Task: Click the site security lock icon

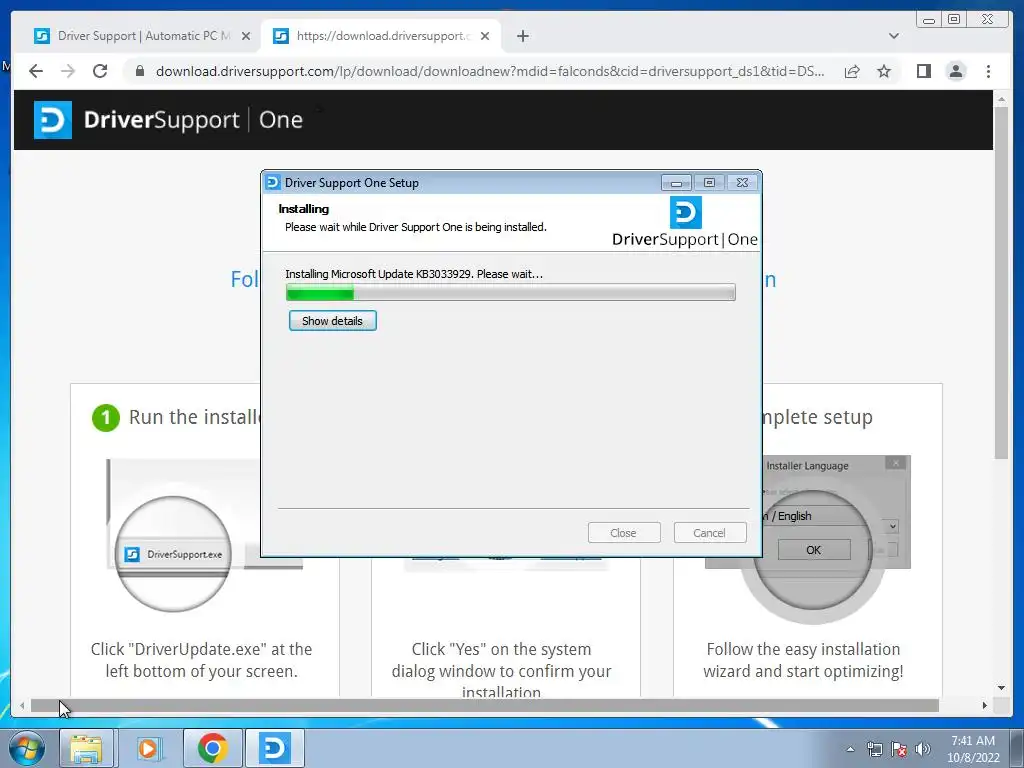Action: coord(140,71)
